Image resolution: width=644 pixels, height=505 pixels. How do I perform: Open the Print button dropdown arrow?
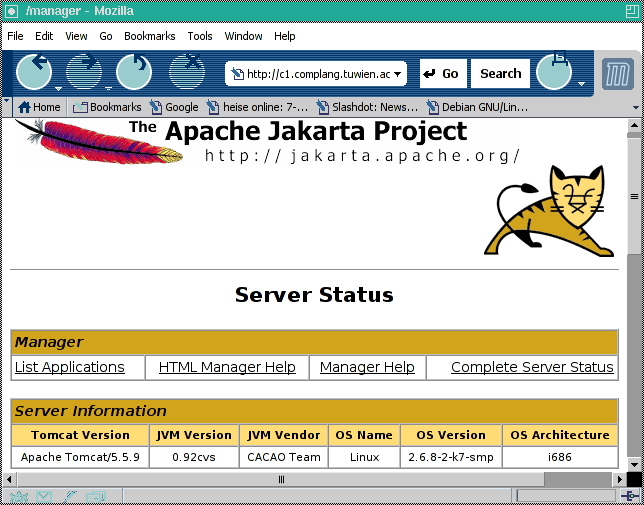(581, 84)
